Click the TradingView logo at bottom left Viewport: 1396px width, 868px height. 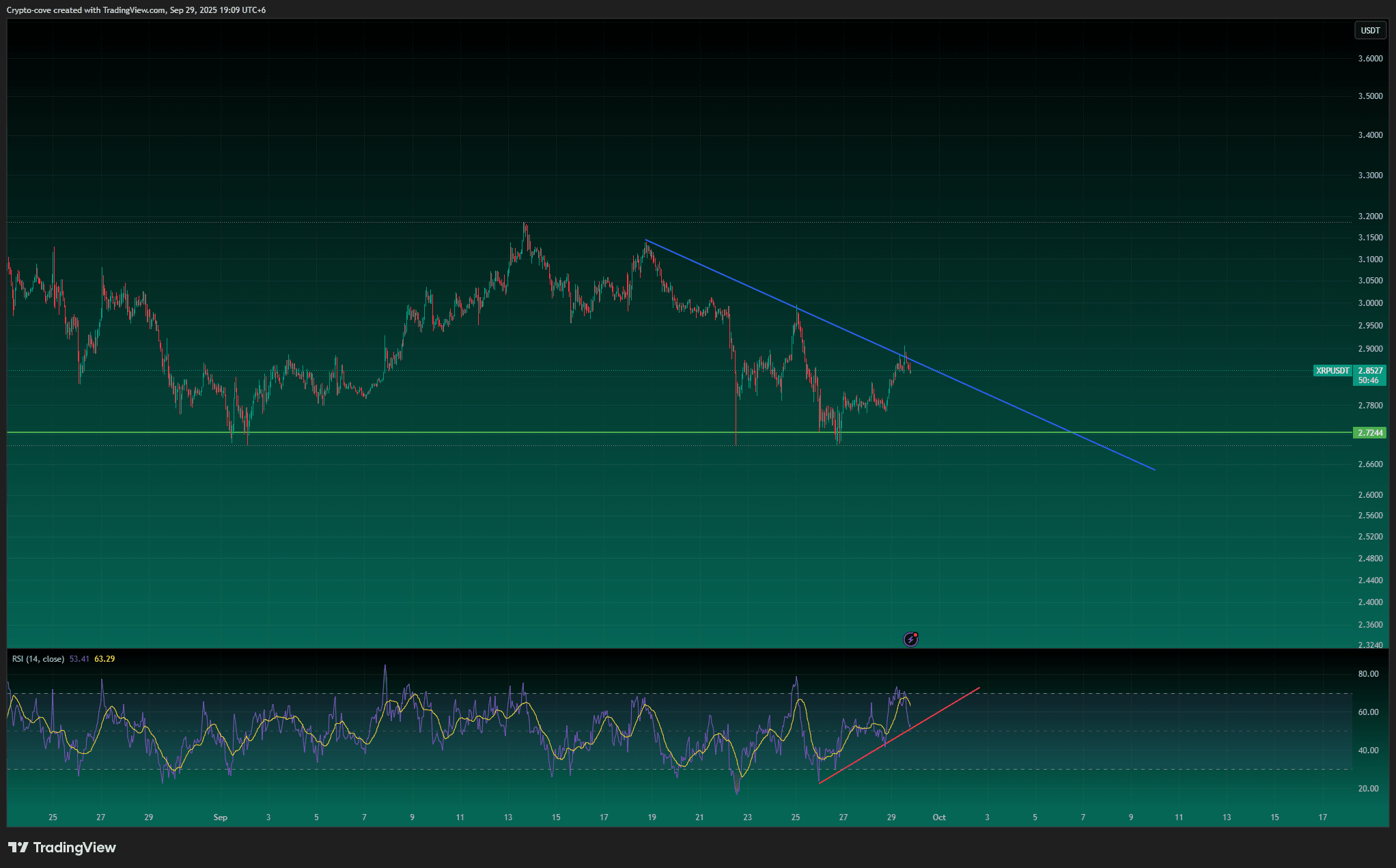[62, 848]
